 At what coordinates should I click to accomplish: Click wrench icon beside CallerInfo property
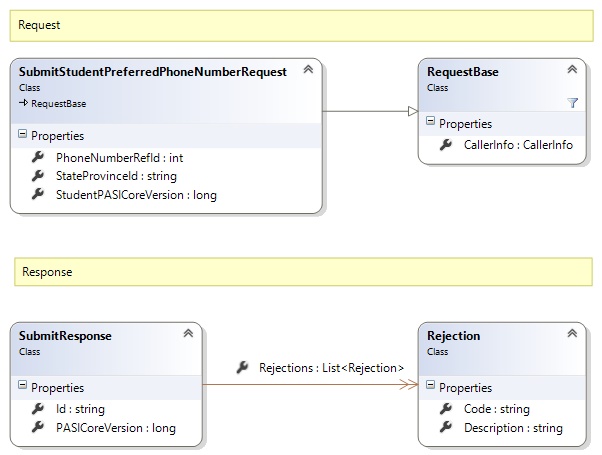click(x=446, y=145)
